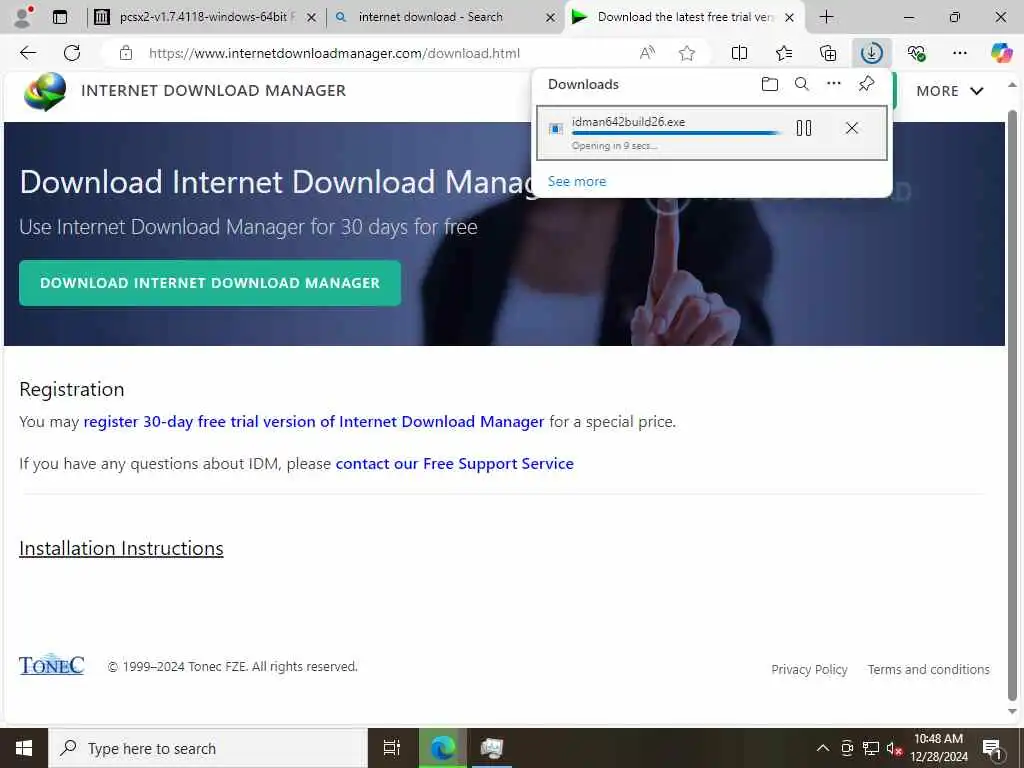1024x768 pixels.
Task: Close the pcsx2-v1.7.4118 tab
Action: tap(312, 18)
